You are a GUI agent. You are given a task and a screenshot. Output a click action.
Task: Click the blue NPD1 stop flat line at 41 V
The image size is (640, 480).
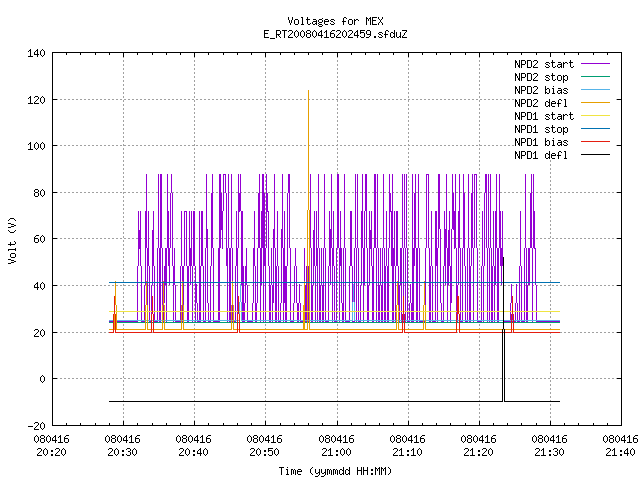pyautogui.click(x=334, y=282)
